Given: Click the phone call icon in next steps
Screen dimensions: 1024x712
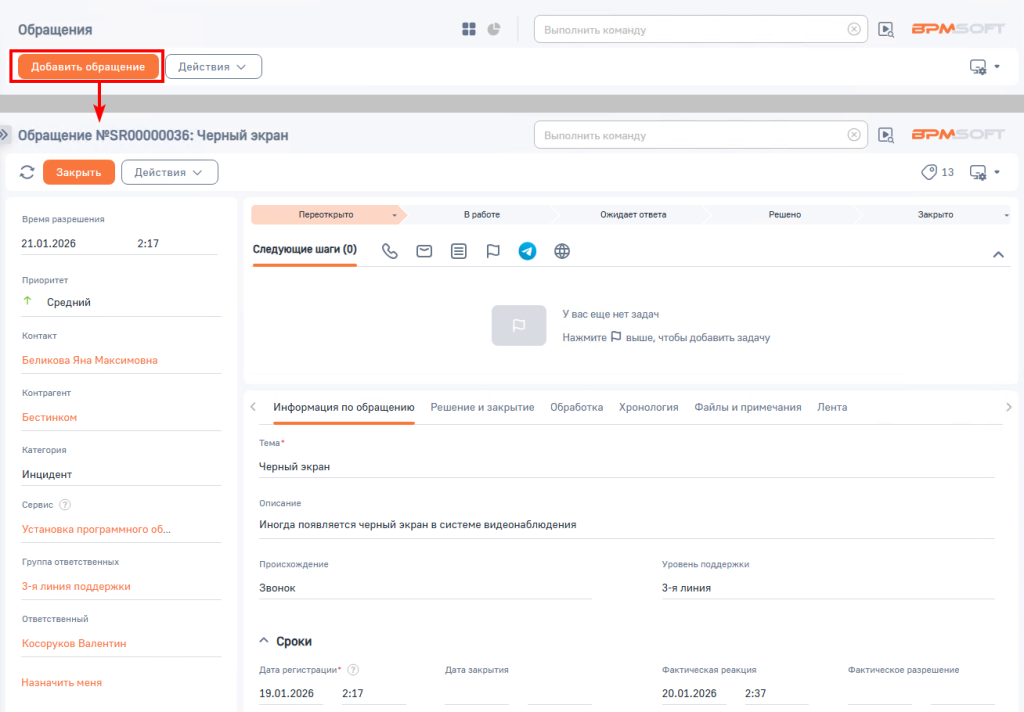Looking at the screenshot, I should pyautogui.click(x=390, y=251).
